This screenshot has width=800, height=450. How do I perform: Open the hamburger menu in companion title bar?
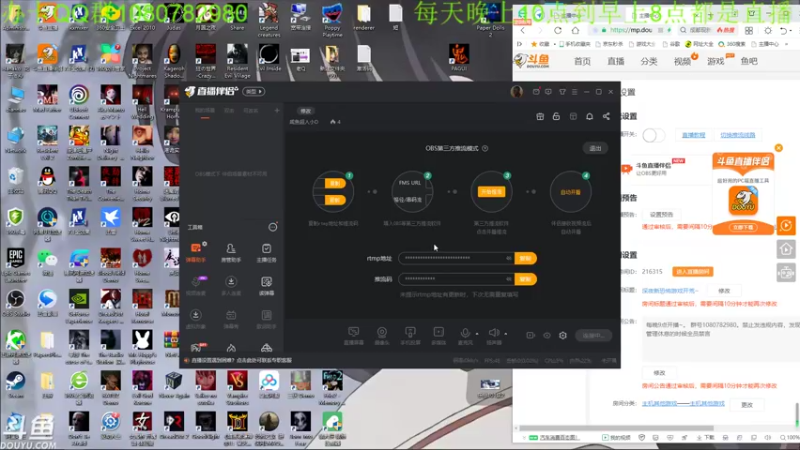574,92
